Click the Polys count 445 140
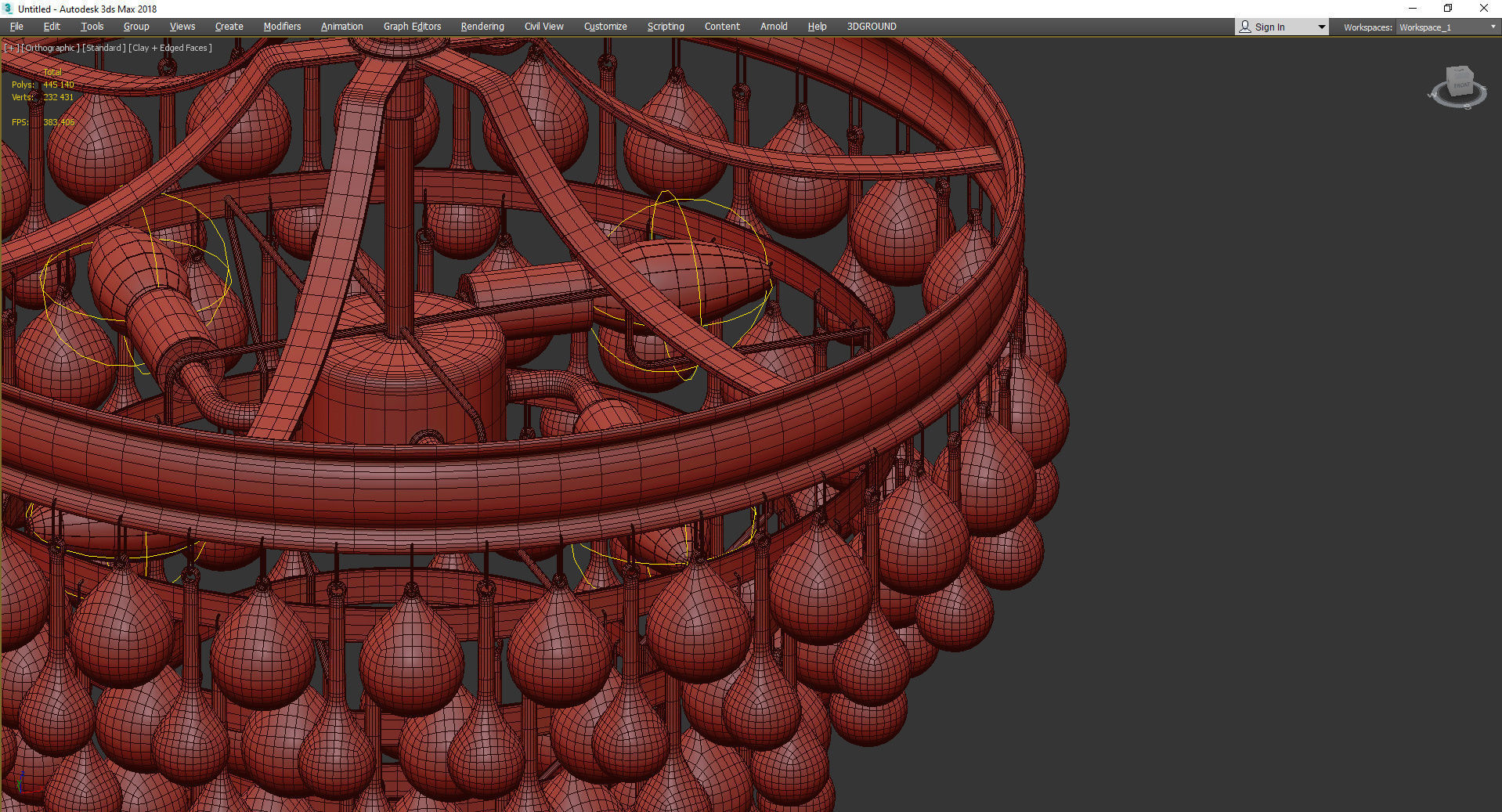 tap(59, 85)
